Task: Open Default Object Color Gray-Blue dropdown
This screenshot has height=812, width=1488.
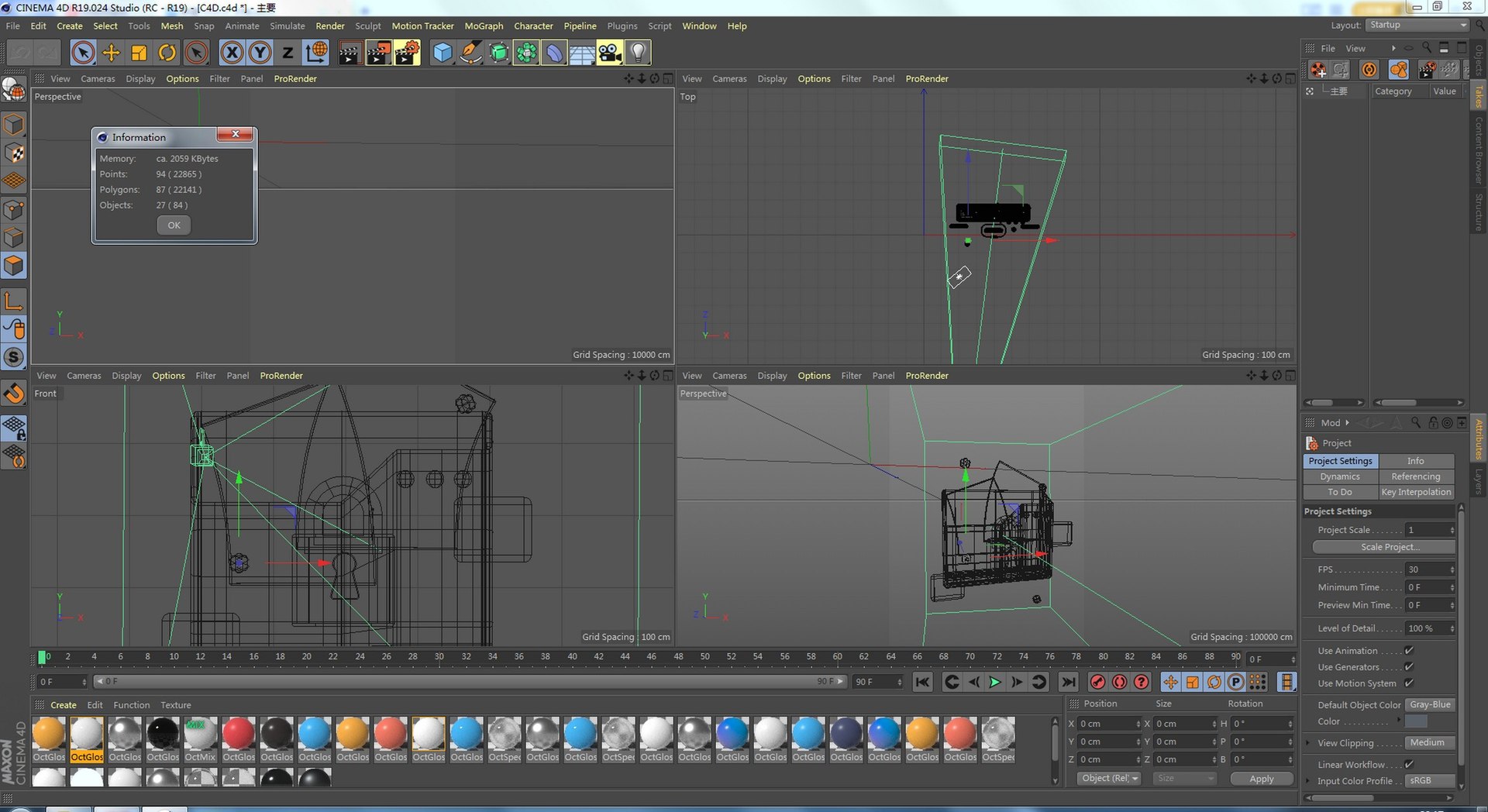Action: pyautogui.click(x=1431, y=705)
